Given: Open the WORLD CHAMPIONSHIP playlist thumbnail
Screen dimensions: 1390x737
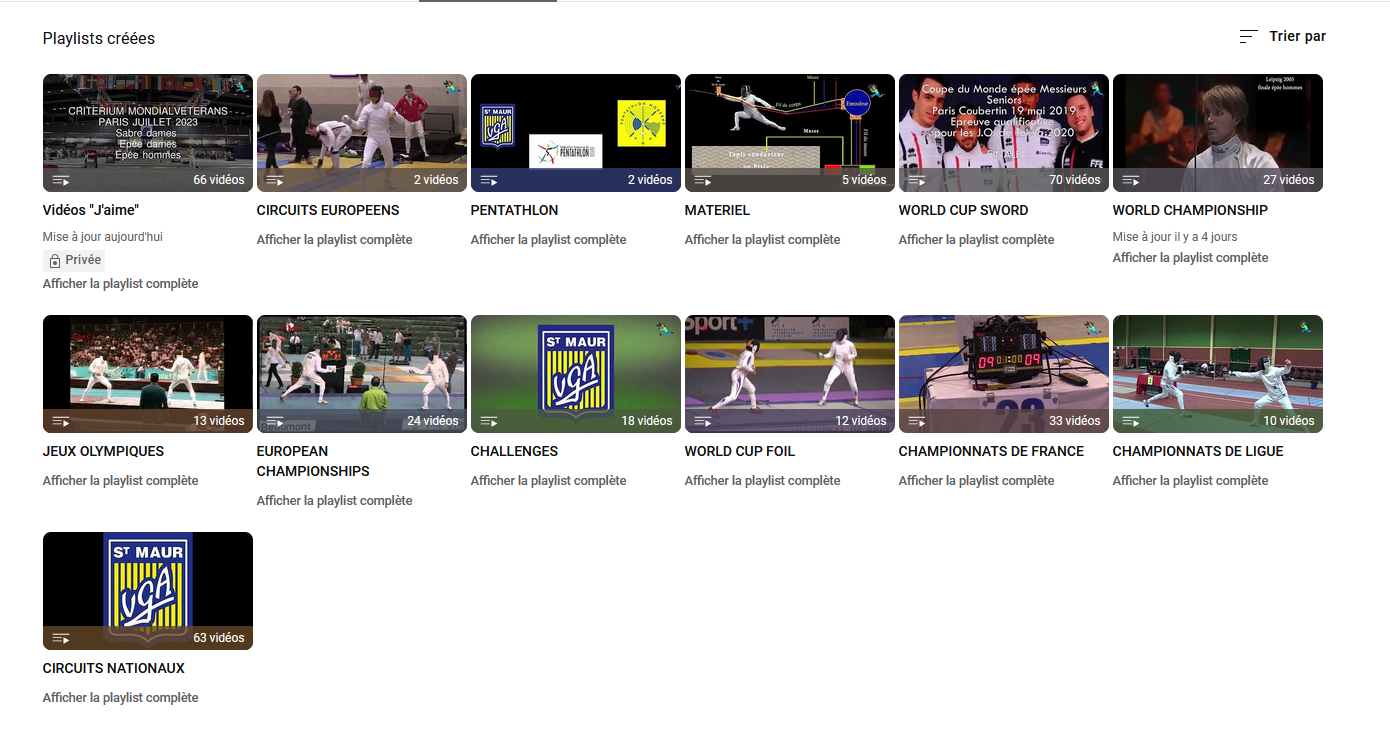Looking at the screenshot, I should (x=1218, y=133).
